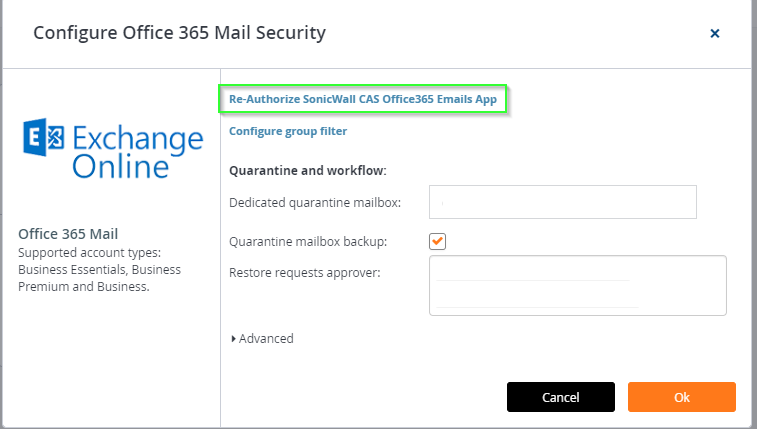757x429 pixels.
Task: Click the Dedicated quarantine mailbox label
Action: pyautogui.click(x=315, y=202)
